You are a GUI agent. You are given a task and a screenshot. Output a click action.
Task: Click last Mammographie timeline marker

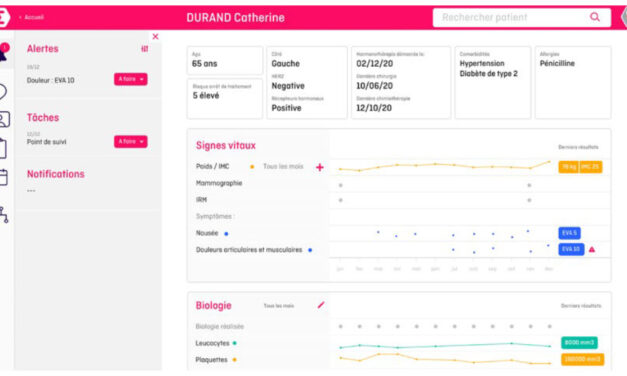tap(529, 185)
